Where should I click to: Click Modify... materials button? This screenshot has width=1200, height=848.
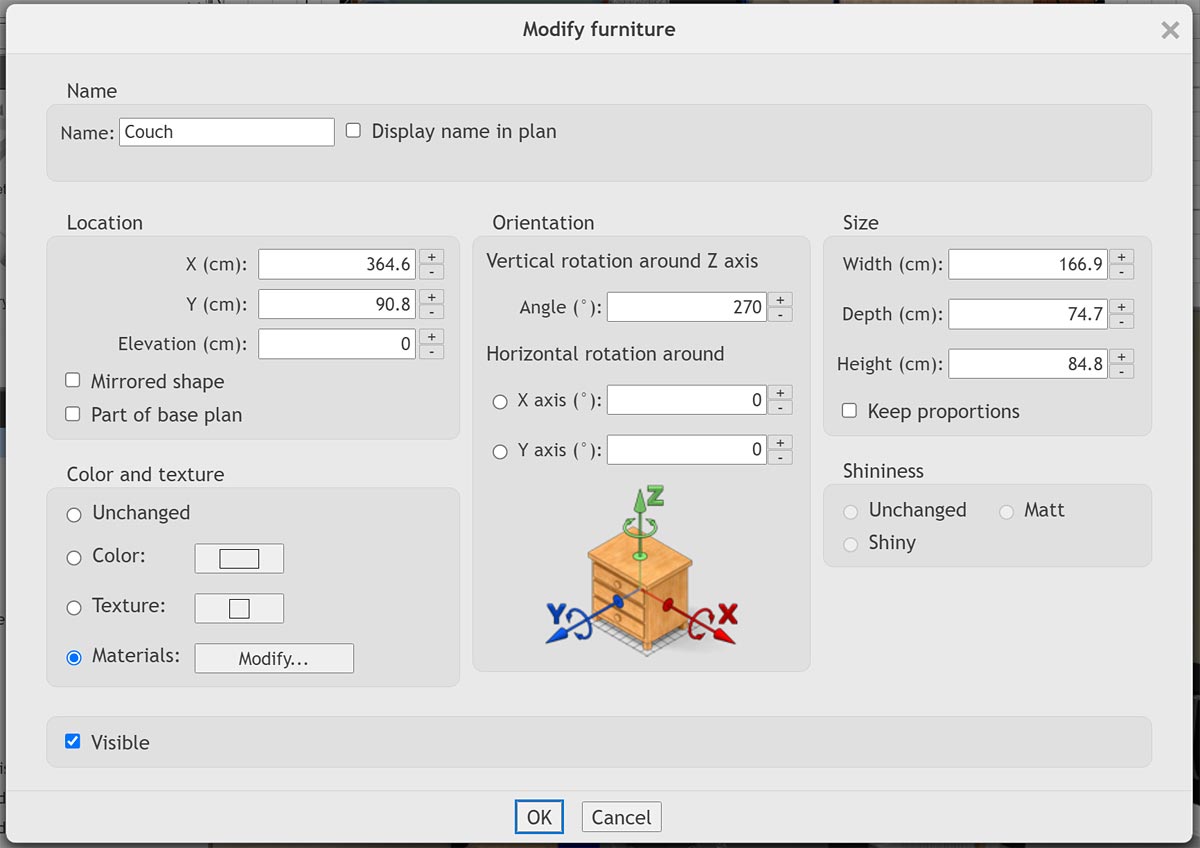point(273,658)
